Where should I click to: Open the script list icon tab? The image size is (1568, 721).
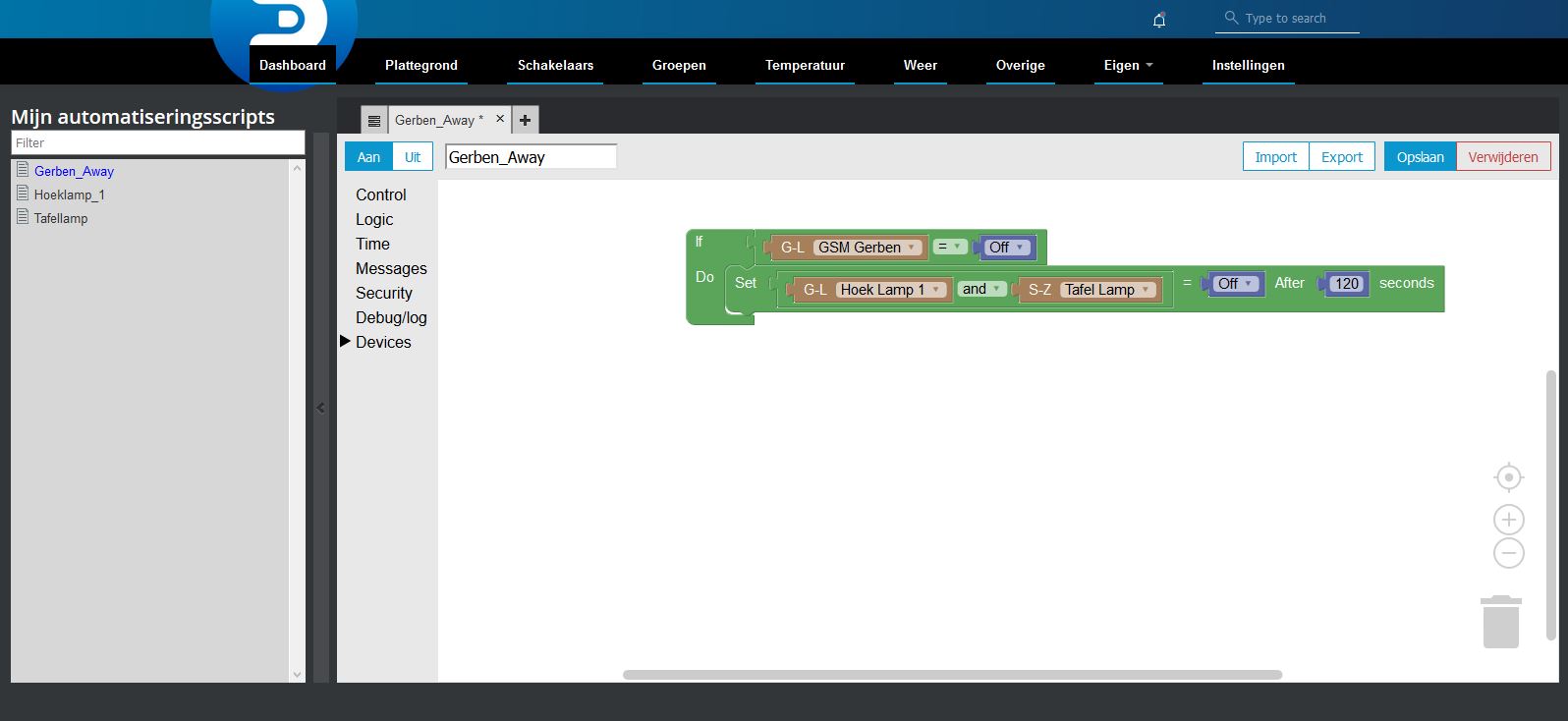point(374,121)
